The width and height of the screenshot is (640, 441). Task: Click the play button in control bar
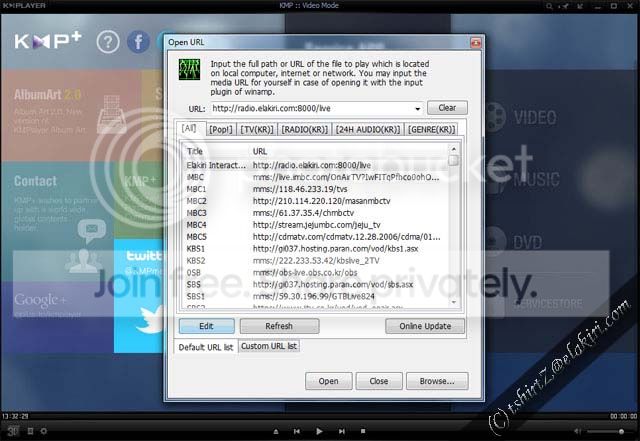pyautogui.click(x=319, y=431)
